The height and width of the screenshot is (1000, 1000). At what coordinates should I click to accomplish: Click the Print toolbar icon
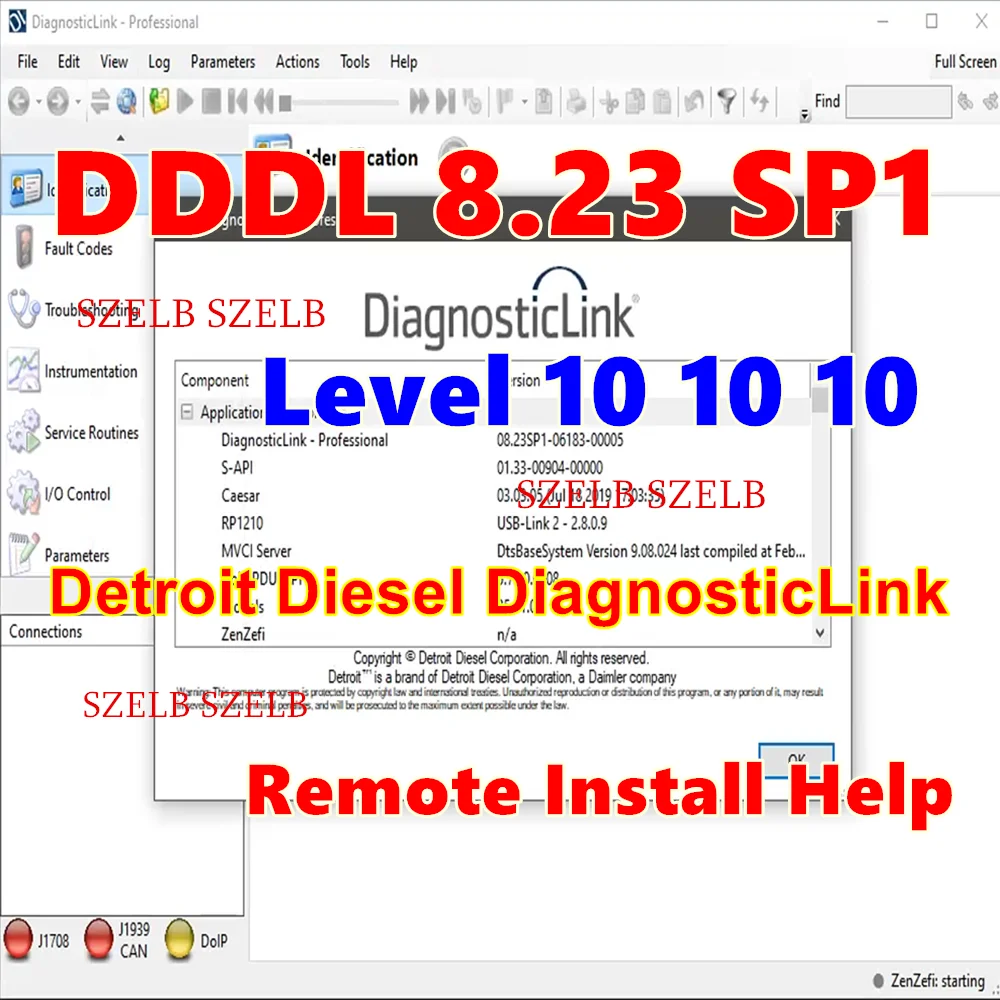576,101
